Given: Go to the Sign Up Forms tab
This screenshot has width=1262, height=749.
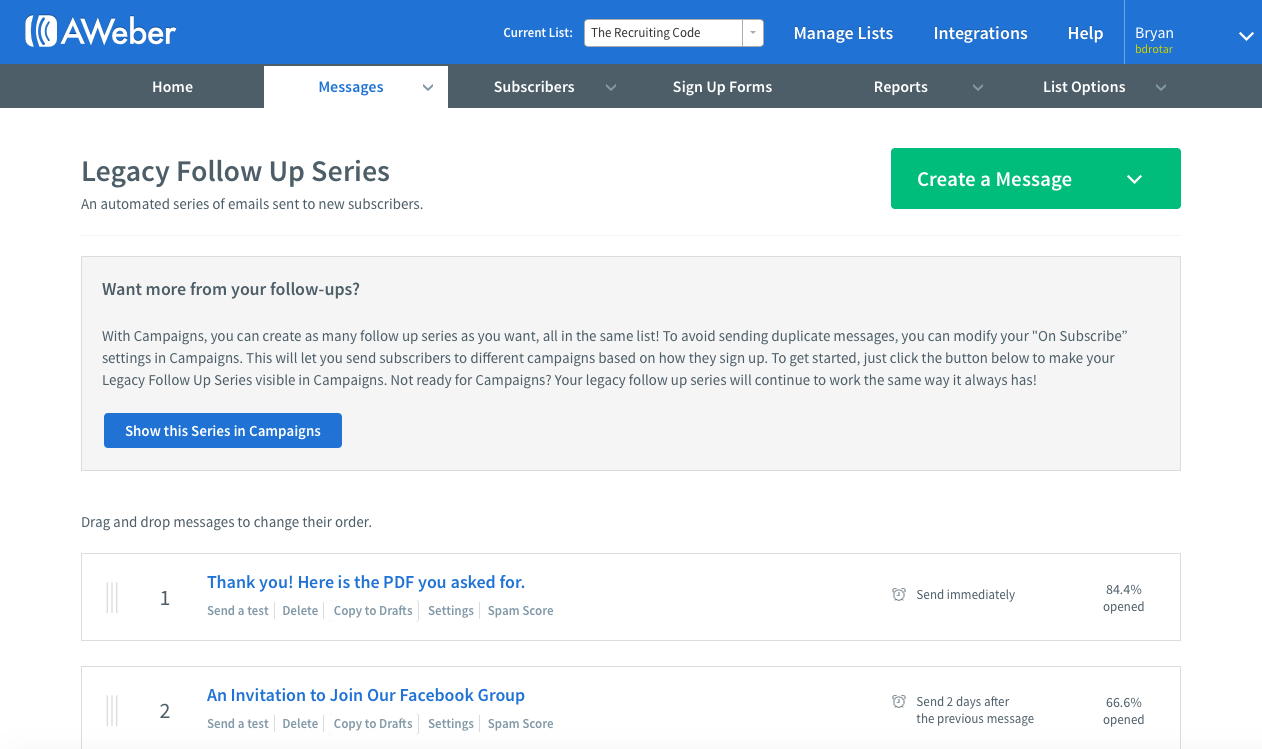Looking at the screenshot, I should 722,87.
